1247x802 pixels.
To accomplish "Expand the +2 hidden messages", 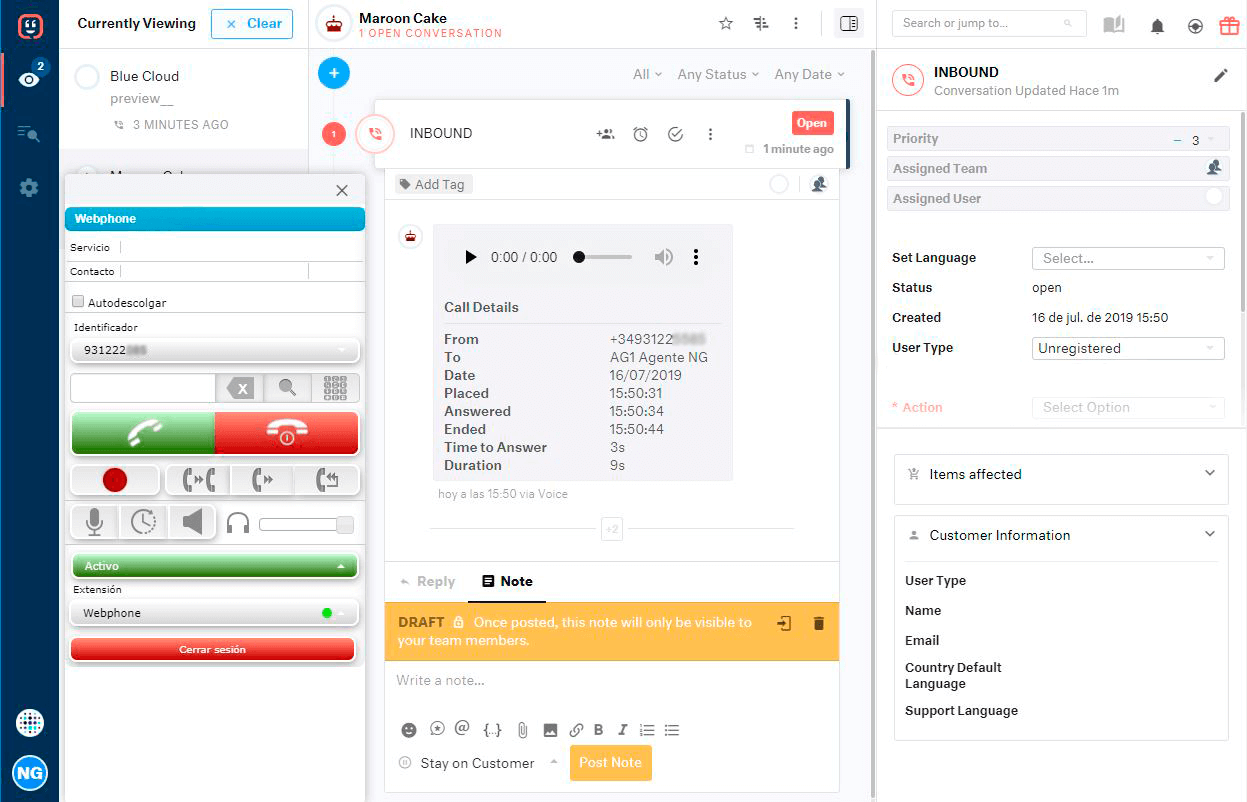I will (x=612, y=529).
